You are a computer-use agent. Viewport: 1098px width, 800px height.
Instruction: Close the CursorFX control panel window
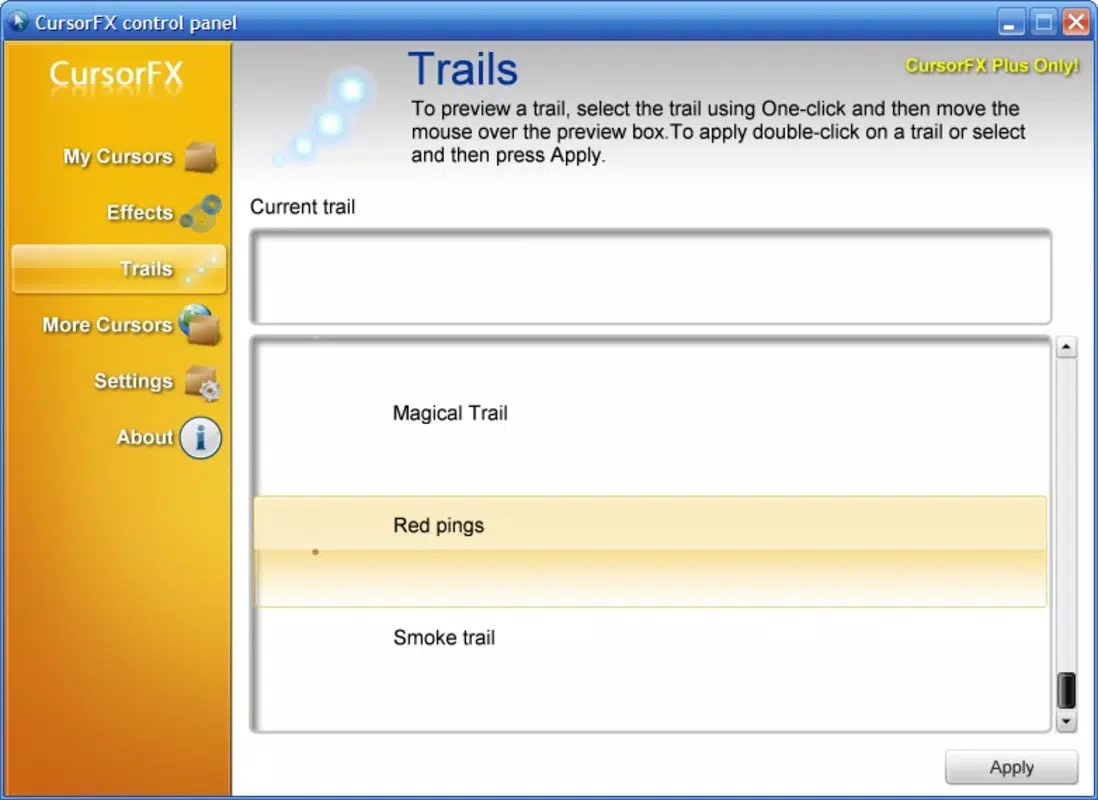pyautogui.click(x=1076, y=22)
